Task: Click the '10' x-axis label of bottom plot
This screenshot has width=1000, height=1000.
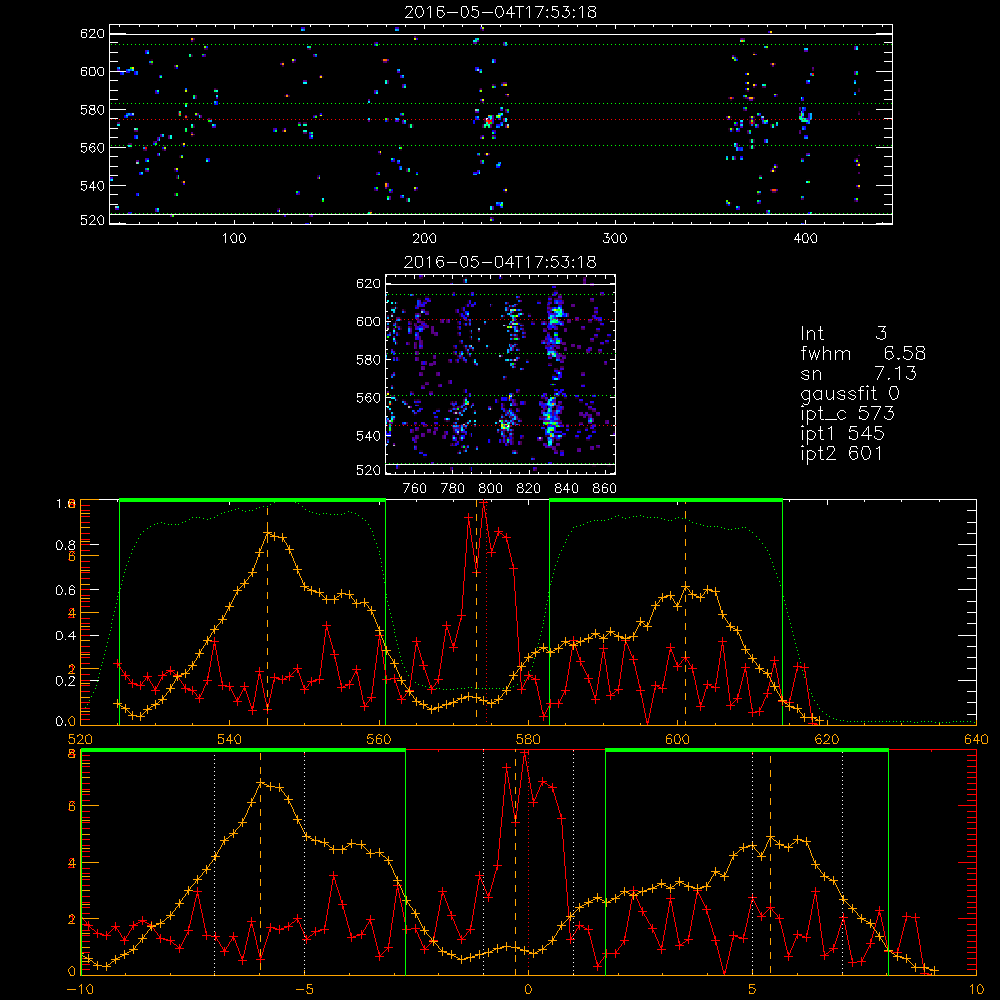Action: pos(976,989)
